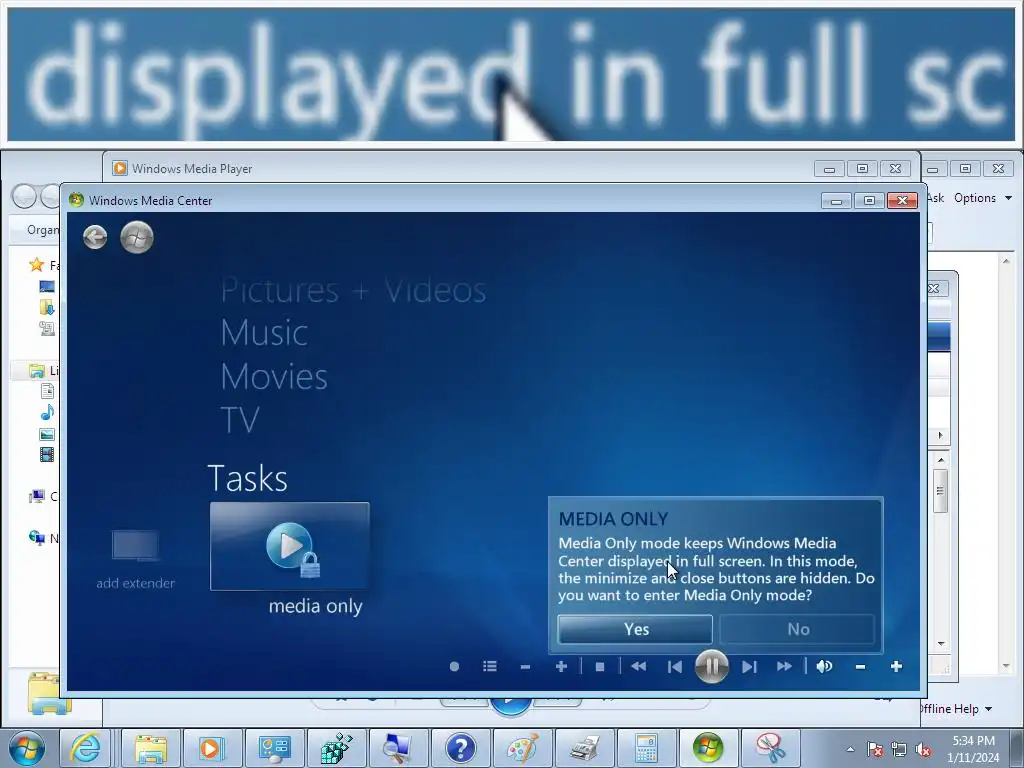Switch to Windows Media Center taskbar icon
The width and height of the screenshot is (1024, 768).
point(708,748)
